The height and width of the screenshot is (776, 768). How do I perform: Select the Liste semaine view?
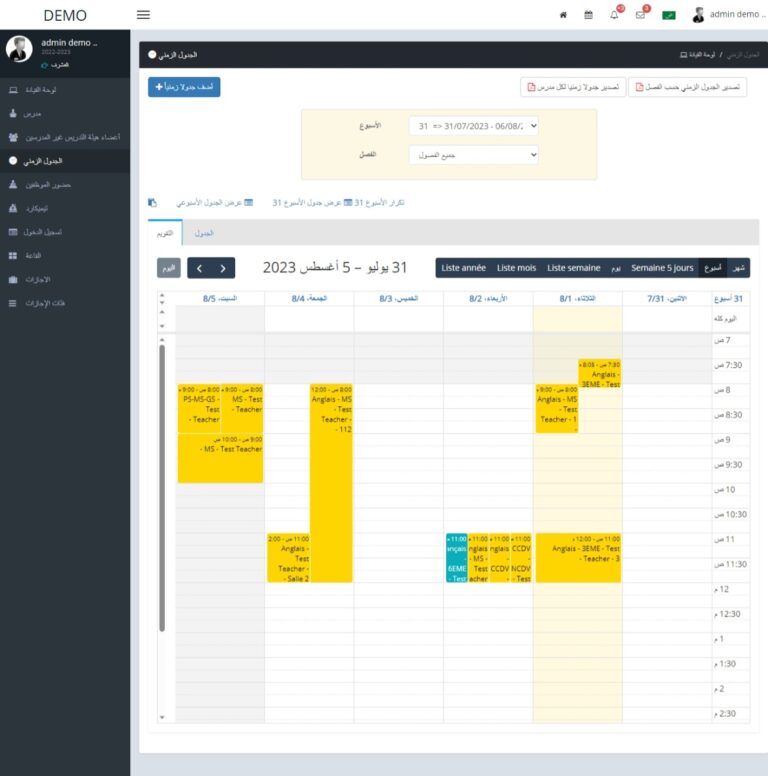pos(574,268)
